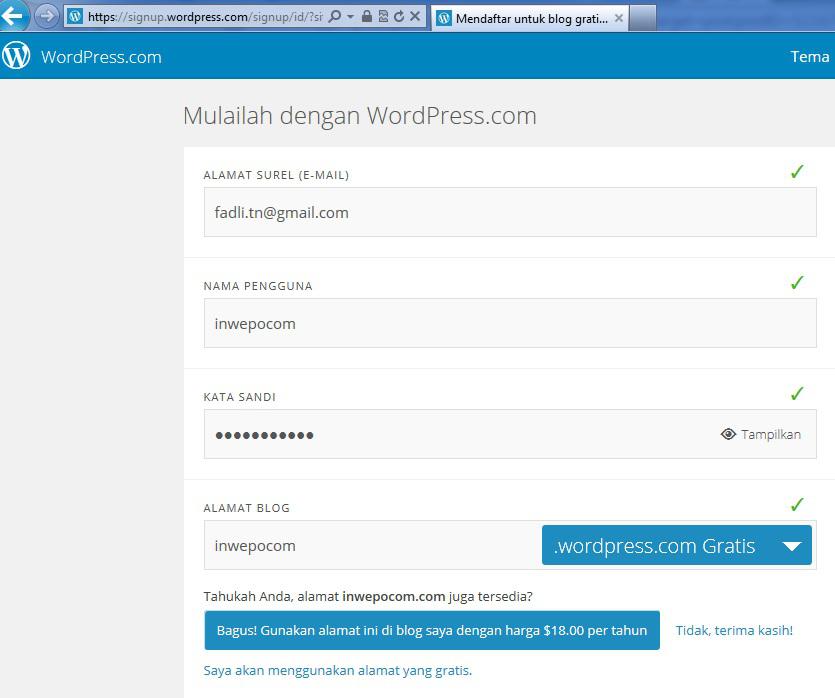Click the Kata Sandi password field

tap(510, 434)
